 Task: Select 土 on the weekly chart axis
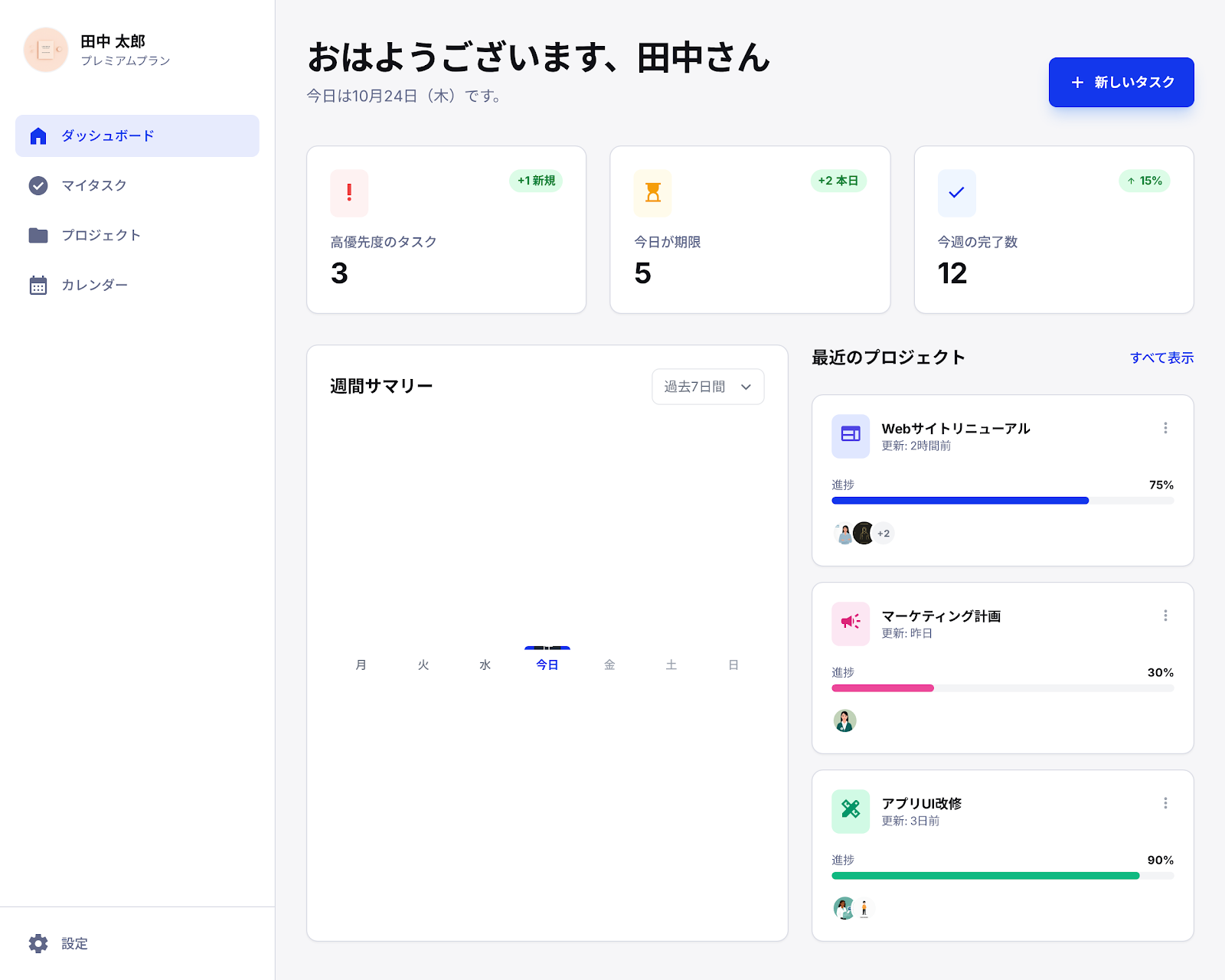coord(671,665)
